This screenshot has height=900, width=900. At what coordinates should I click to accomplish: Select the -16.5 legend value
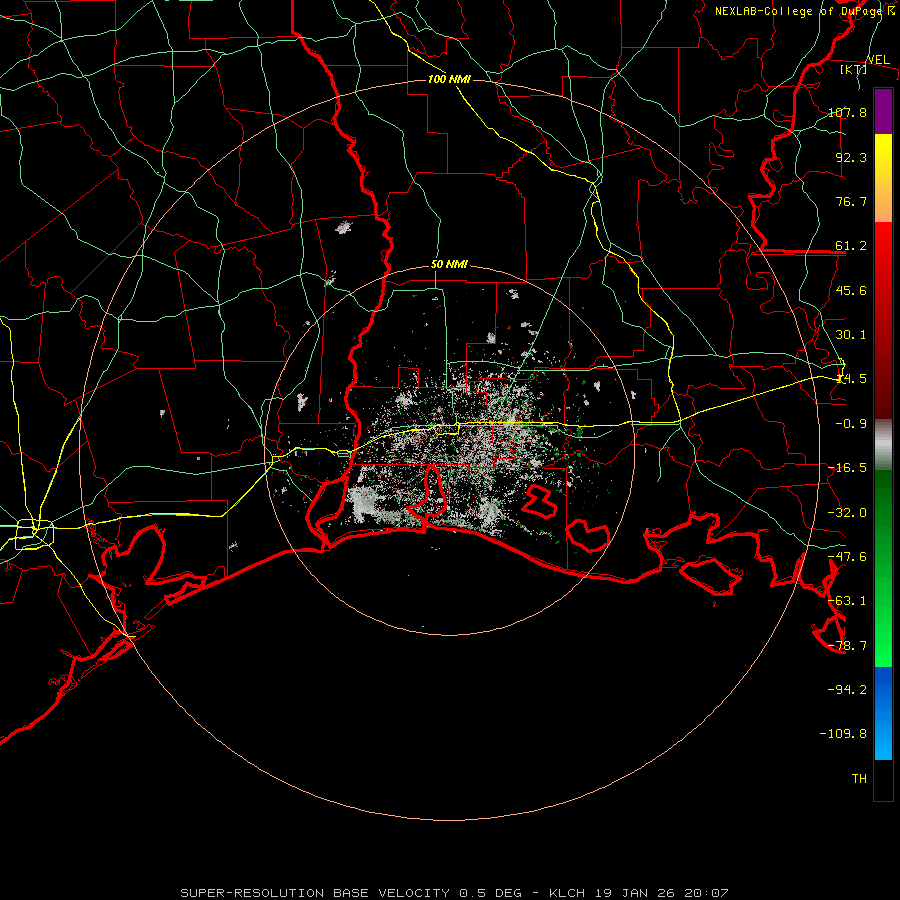pyautogui.click(x=847, y=468)
